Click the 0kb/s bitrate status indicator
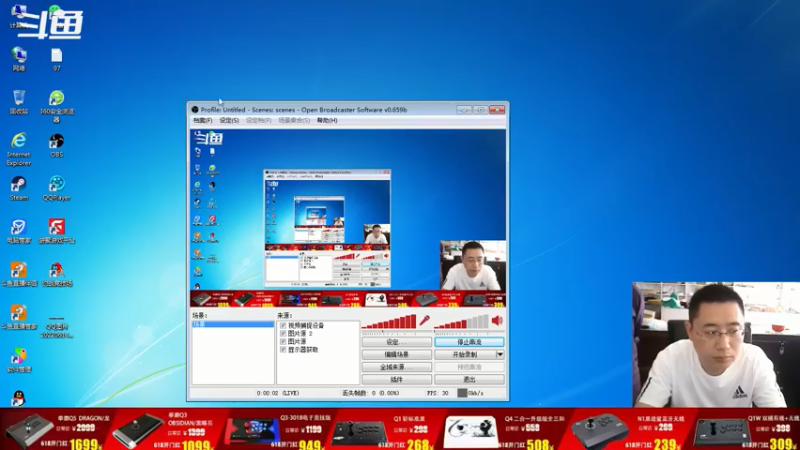 click(x=470, y=393)
